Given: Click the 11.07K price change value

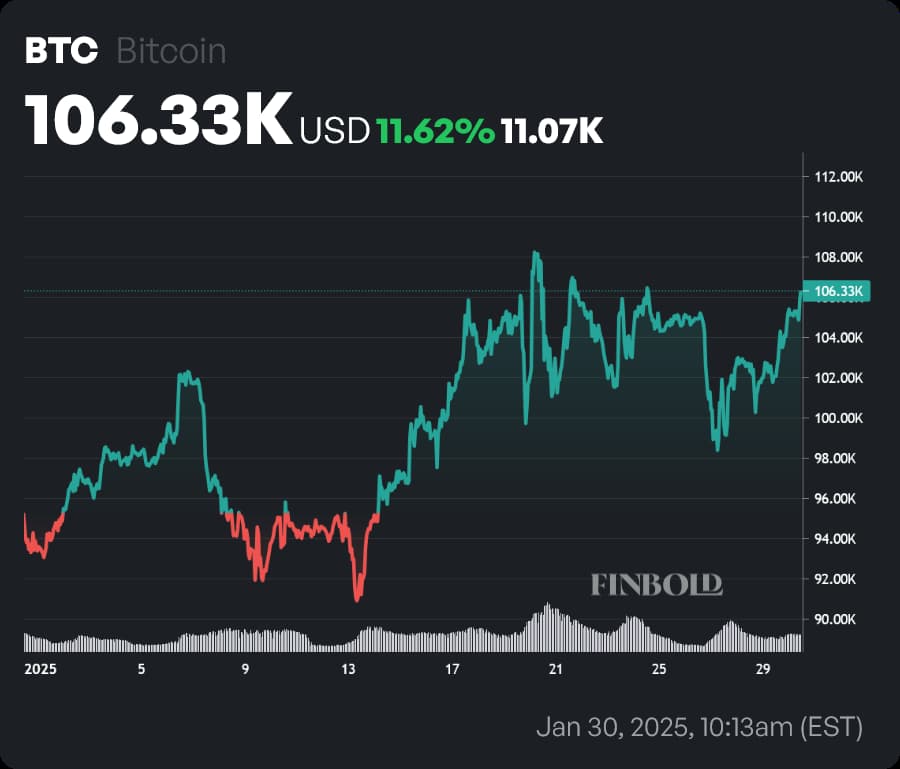Looking at the screenshot, I should point(552,130).
